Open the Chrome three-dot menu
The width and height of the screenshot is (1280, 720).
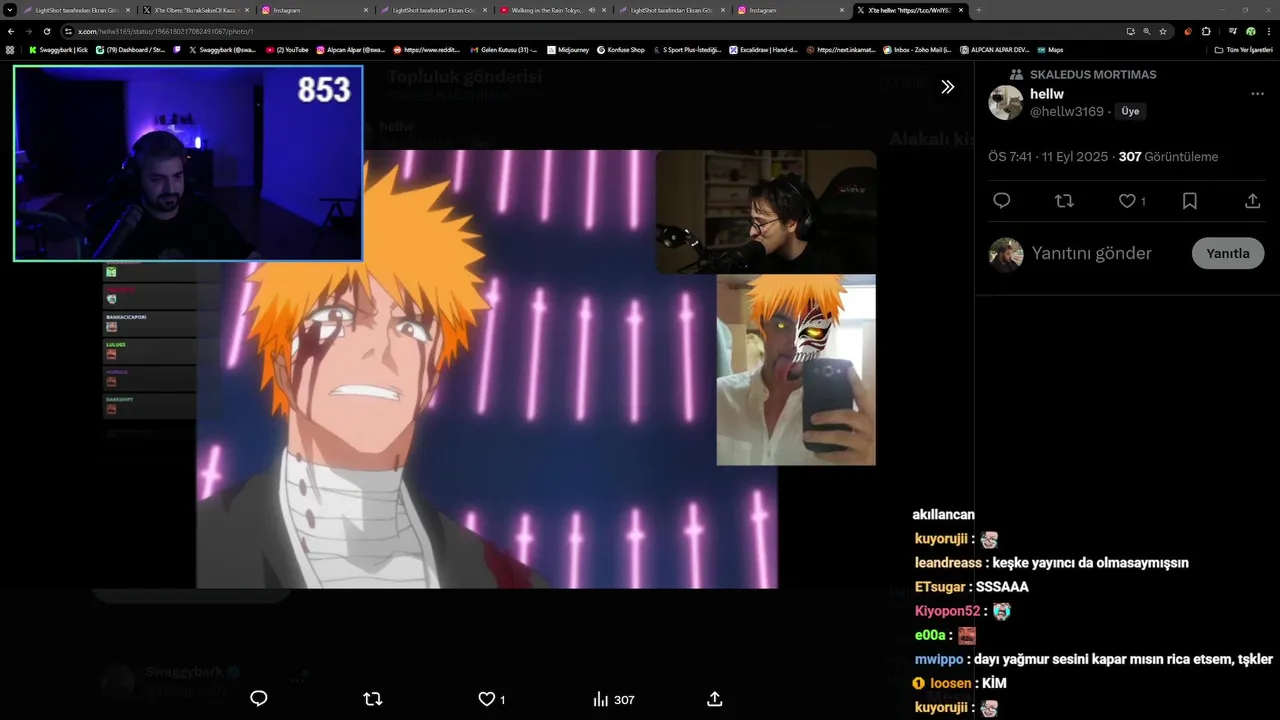point(1268,31)
